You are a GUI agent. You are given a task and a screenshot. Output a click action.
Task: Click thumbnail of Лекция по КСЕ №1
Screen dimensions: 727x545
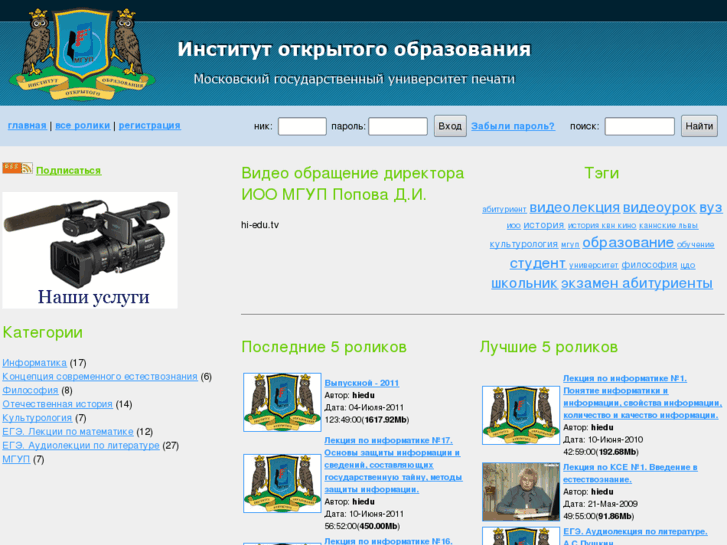521,492
